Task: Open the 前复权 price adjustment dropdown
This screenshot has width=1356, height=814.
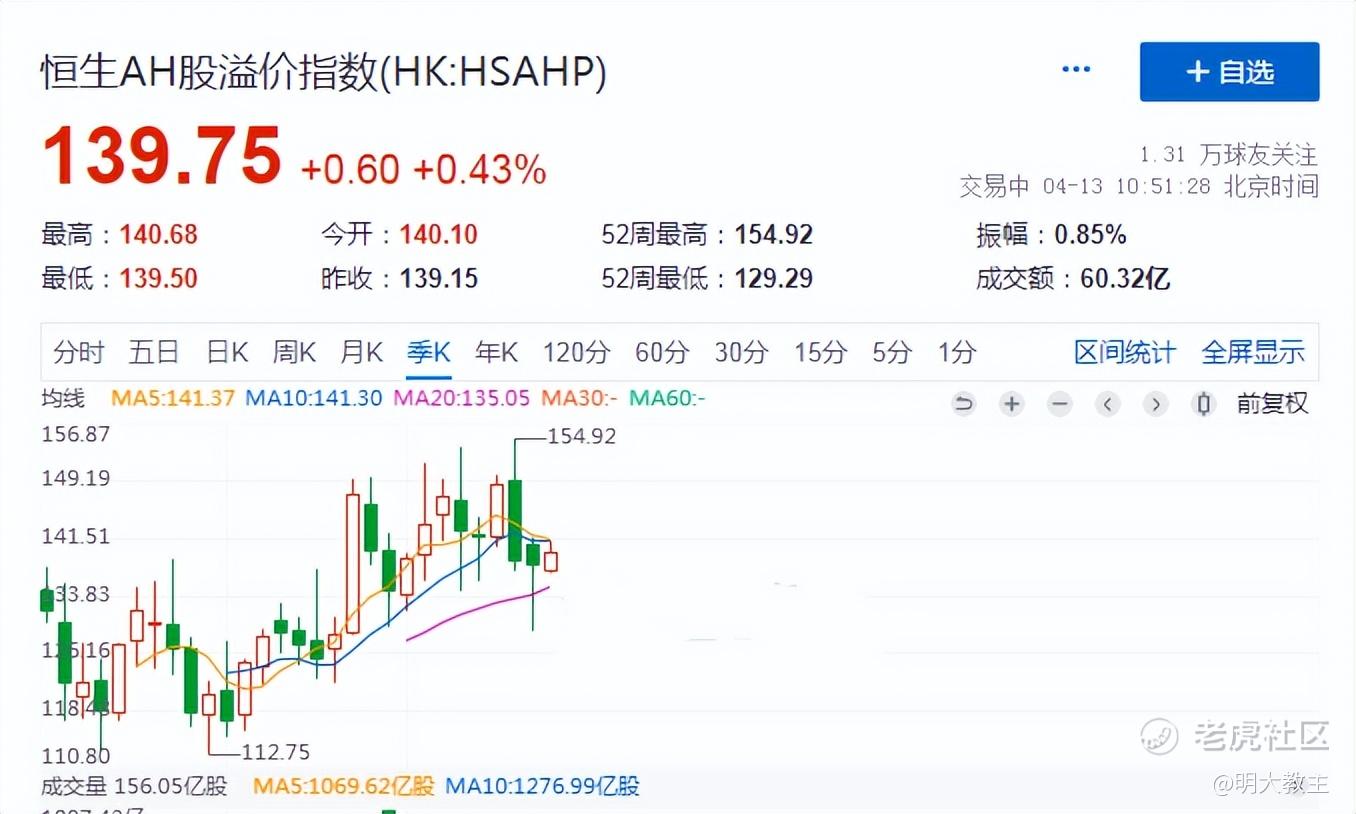Action: [1272, 404]
